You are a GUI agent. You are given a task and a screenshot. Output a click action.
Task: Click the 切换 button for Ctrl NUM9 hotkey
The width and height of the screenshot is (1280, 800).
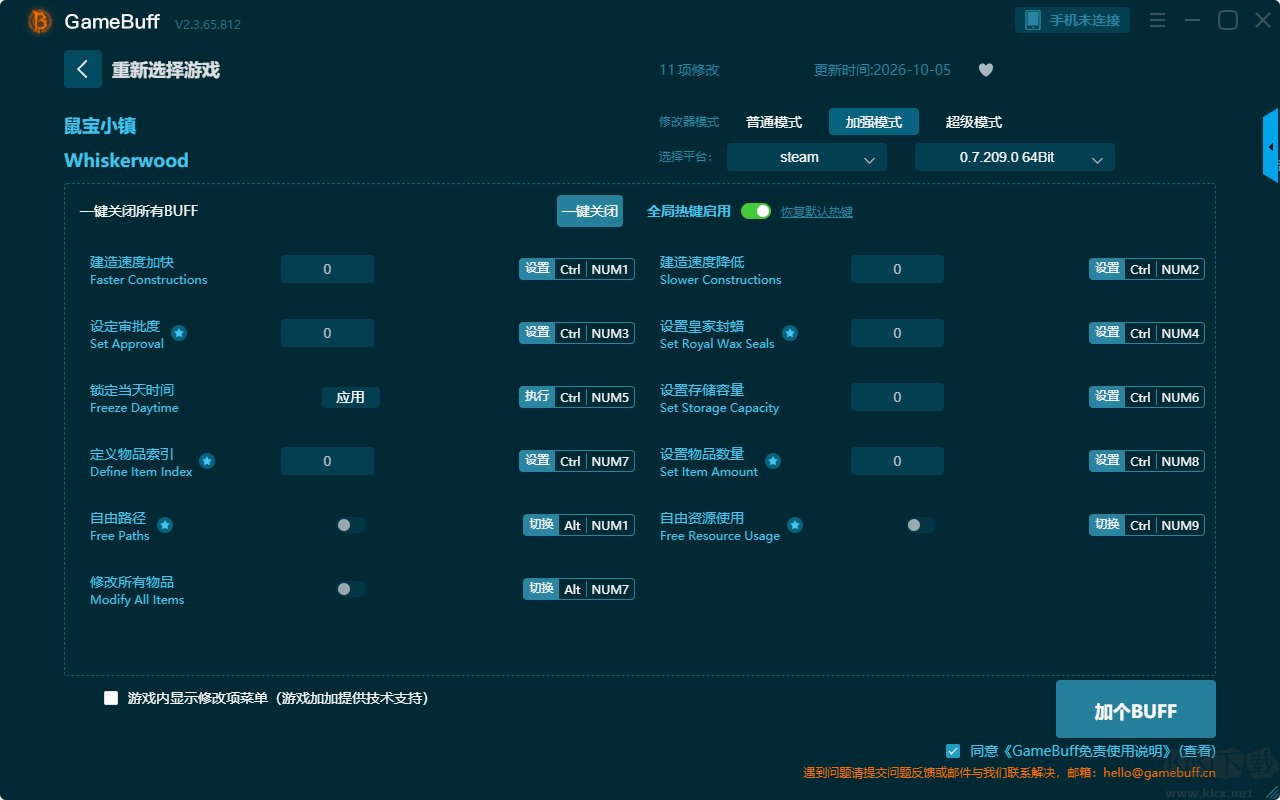[1107, 525]
